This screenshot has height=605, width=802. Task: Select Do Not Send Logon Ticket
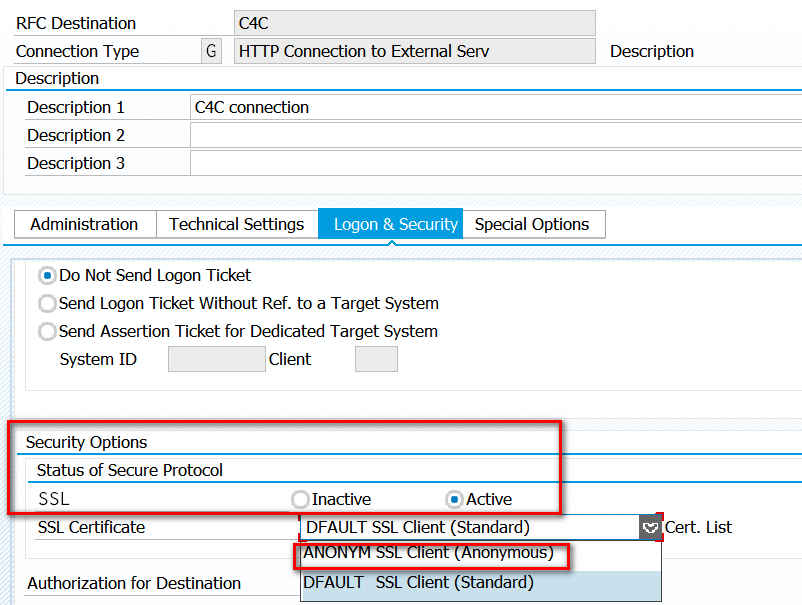[x=47, y=275]
